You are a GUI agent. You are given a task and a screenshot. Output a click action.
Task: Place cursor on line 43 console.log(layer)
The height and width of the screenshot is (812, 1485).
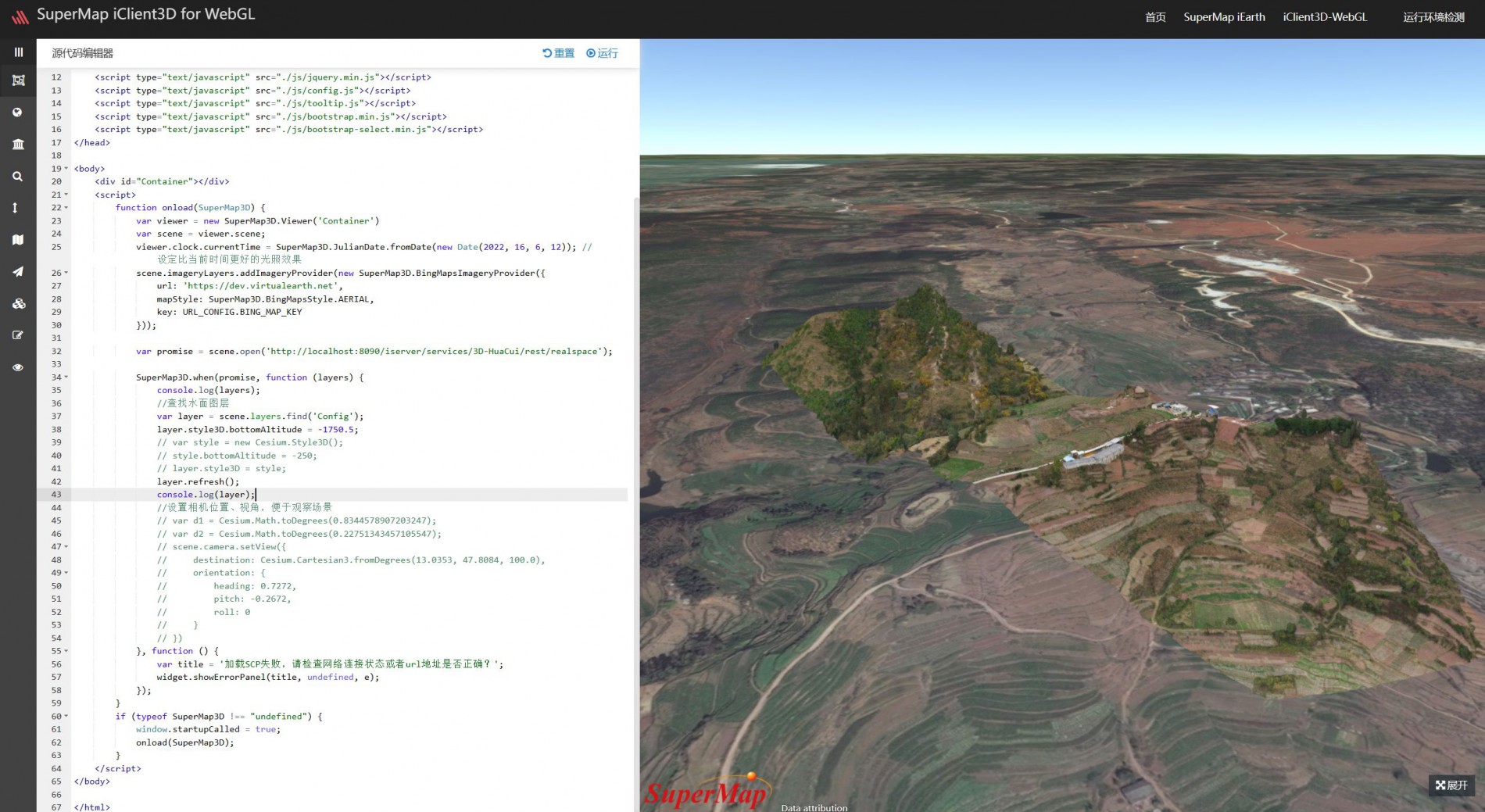click(x=206, y=495)
